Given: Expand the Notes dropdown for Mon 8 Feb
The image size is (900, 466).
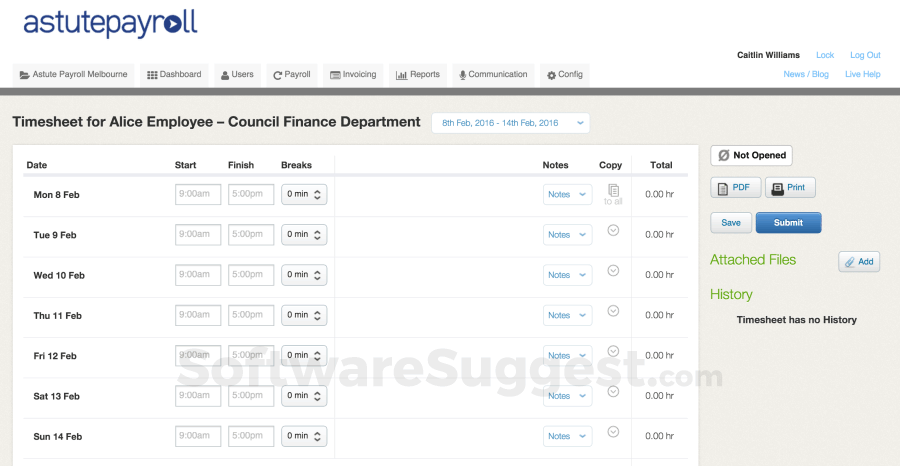Looking at the screenshot, I should [x=569, y=195].
